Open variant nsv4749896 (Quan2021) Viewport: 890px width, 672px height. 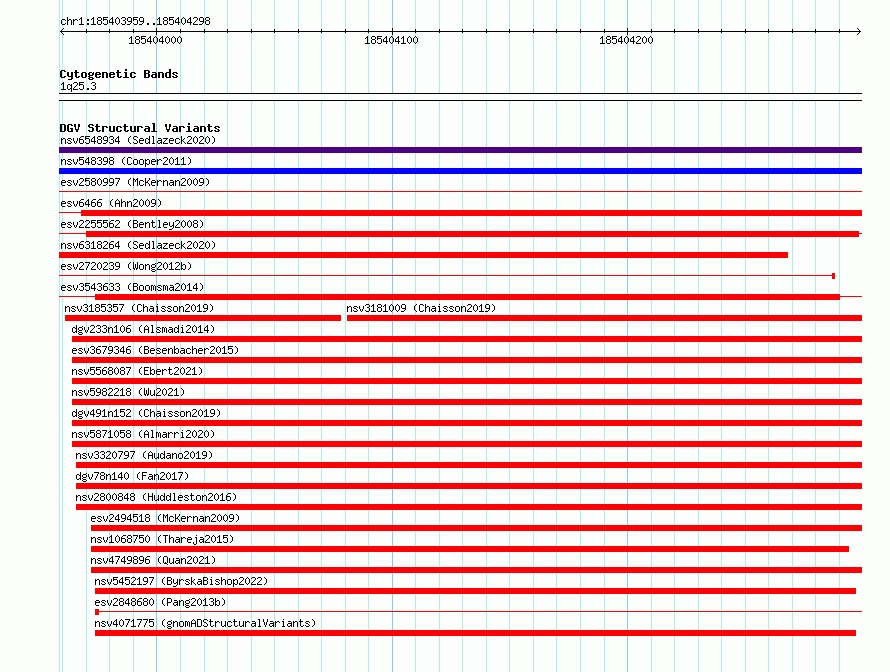pyautogui.click(x=153, y=560)
